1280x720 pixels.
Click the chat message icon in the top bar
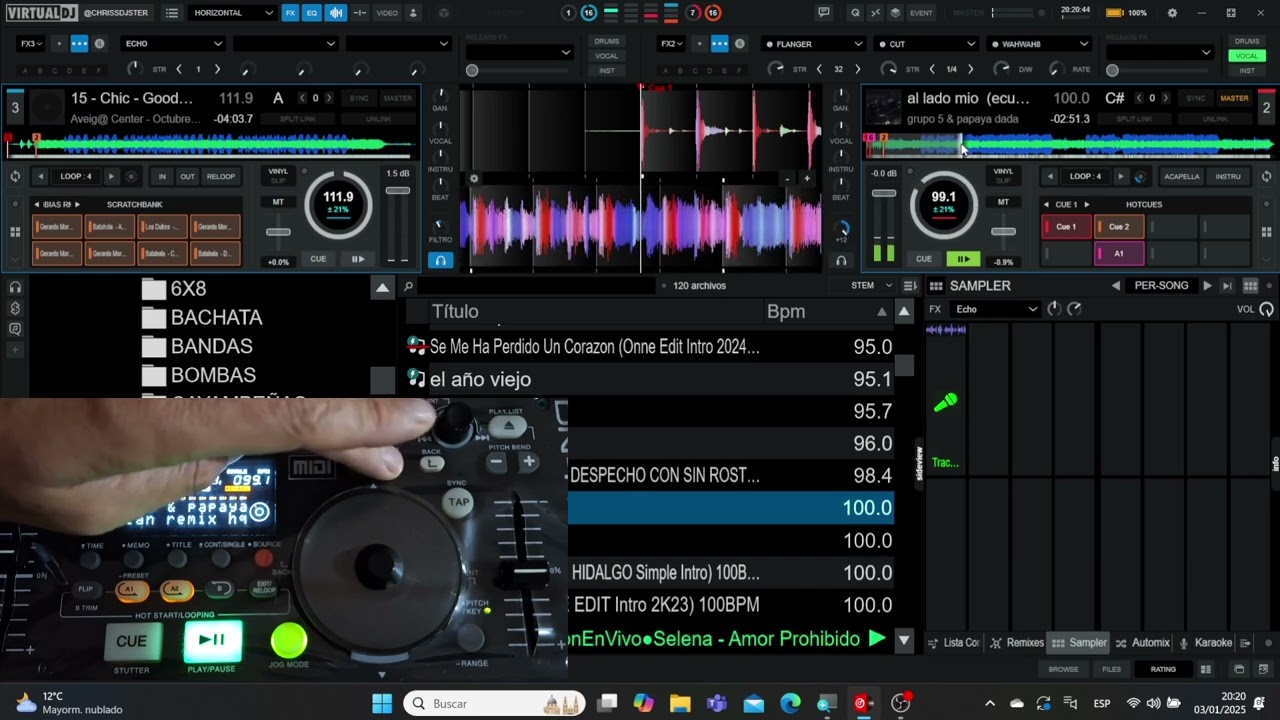click(824, 13)
